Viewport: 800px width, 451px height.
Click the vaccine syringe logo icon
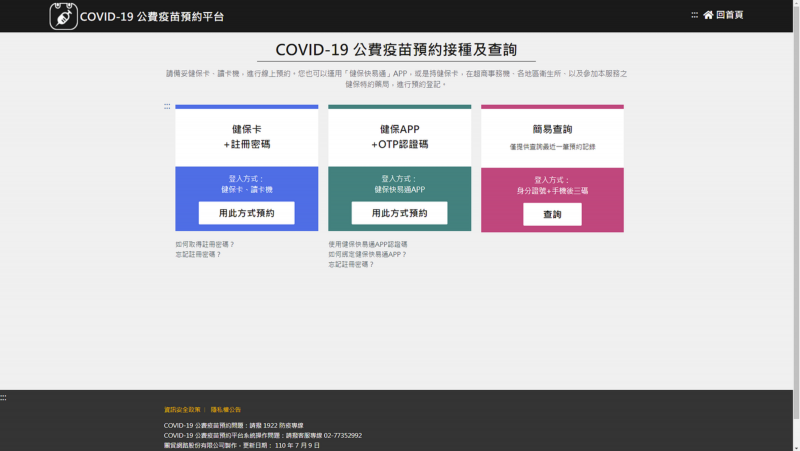click(x=64, y=16)
